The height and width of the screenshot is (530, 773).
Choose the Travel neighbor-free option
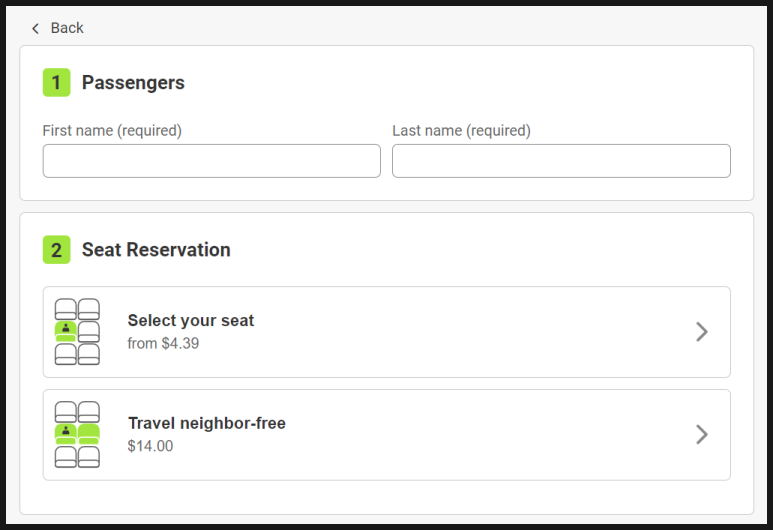click(x=206, y=424)
